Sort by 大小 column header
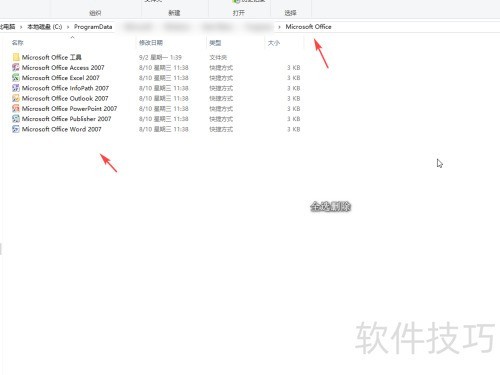This screenshot has width=500, height=375. (x=274, y=43)
